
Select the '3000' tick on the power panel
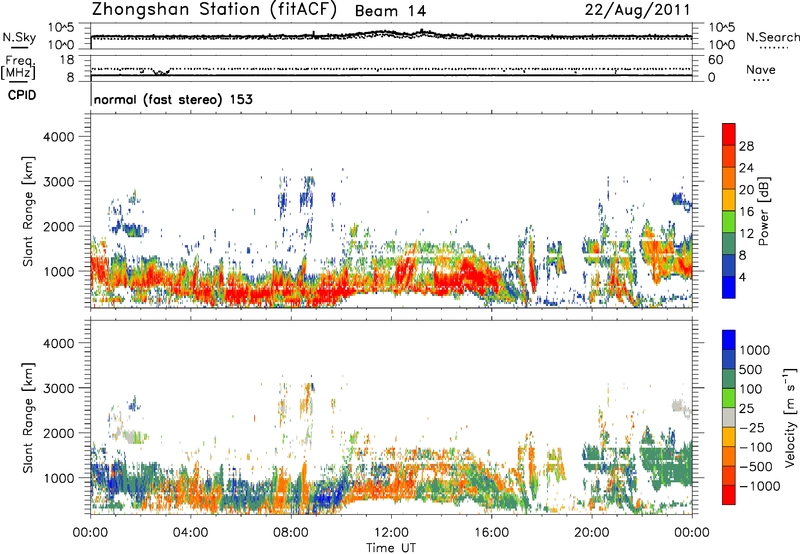[58, 182]
